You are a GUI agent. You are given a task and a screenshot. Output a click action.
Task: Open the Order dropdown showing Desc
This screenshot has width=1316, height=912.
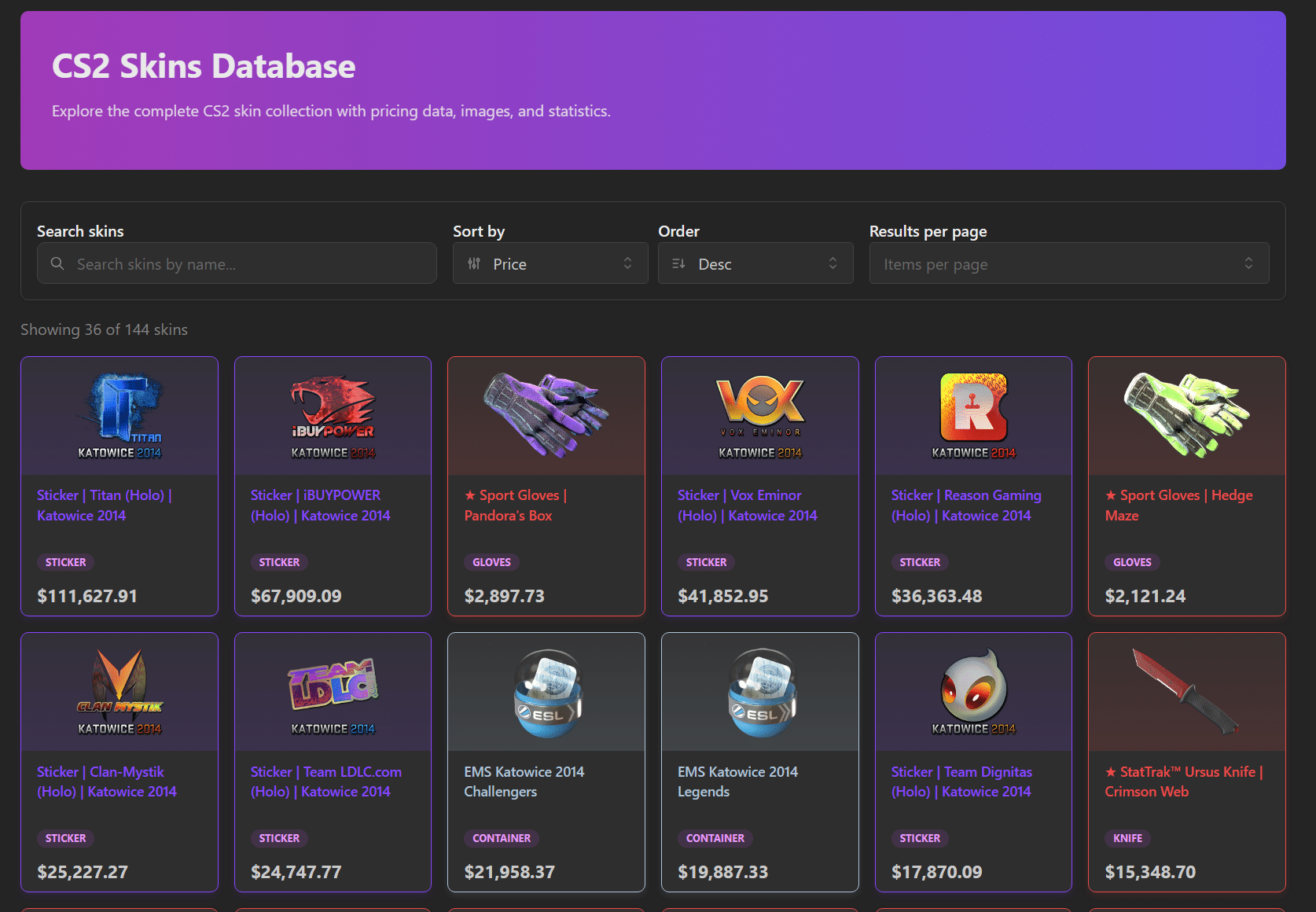pos(755,263)
